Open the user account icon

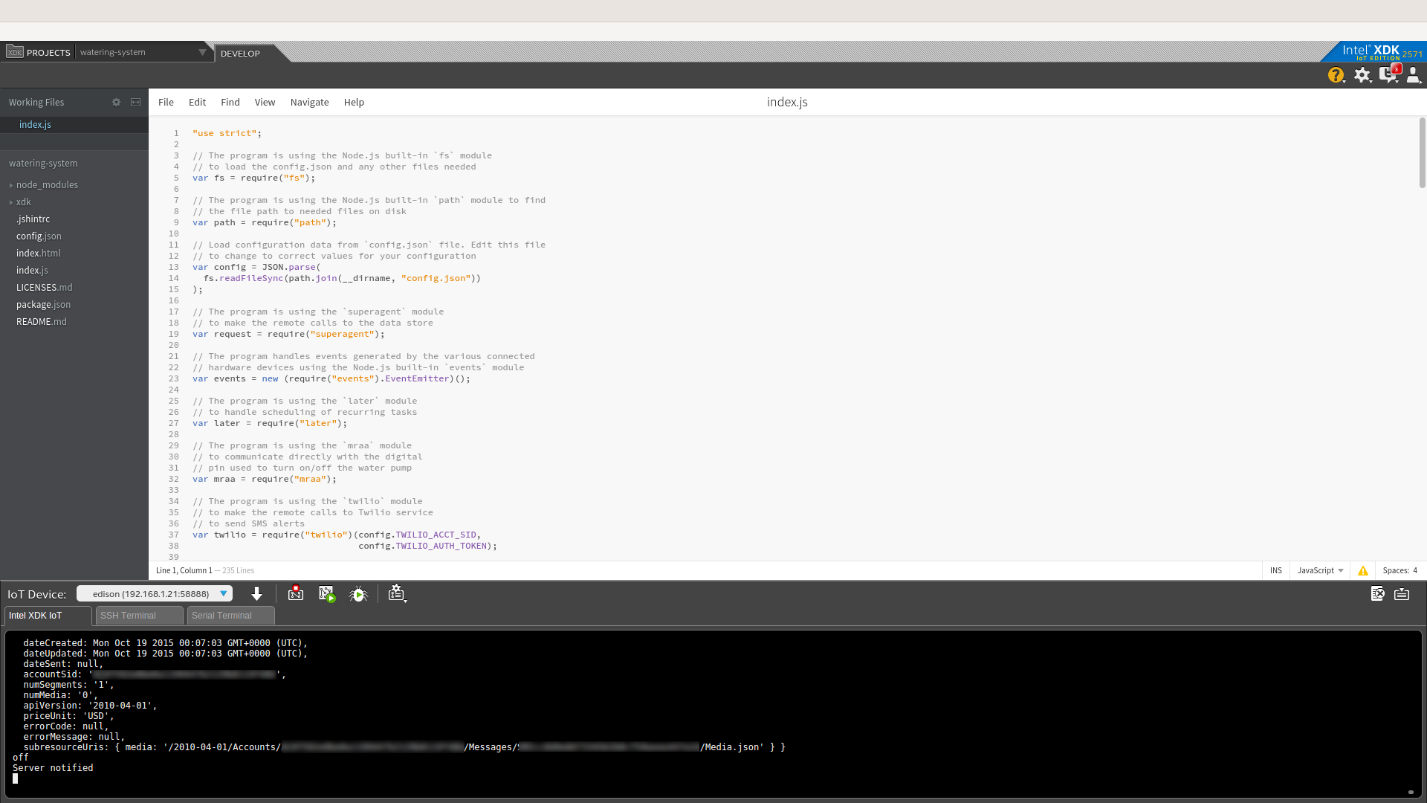tap(1413, 75)
